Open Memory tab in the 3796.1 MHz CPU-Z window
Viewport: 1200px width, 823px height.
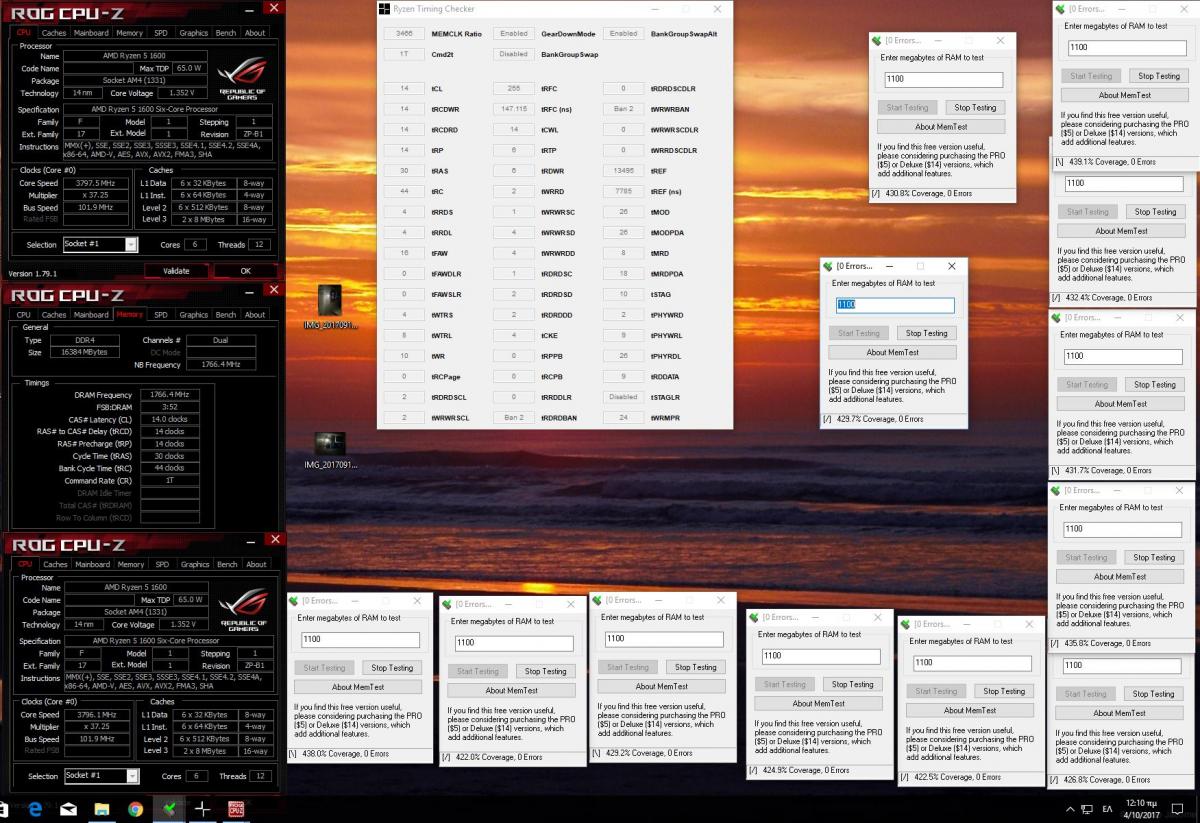(x=131, y=565)
